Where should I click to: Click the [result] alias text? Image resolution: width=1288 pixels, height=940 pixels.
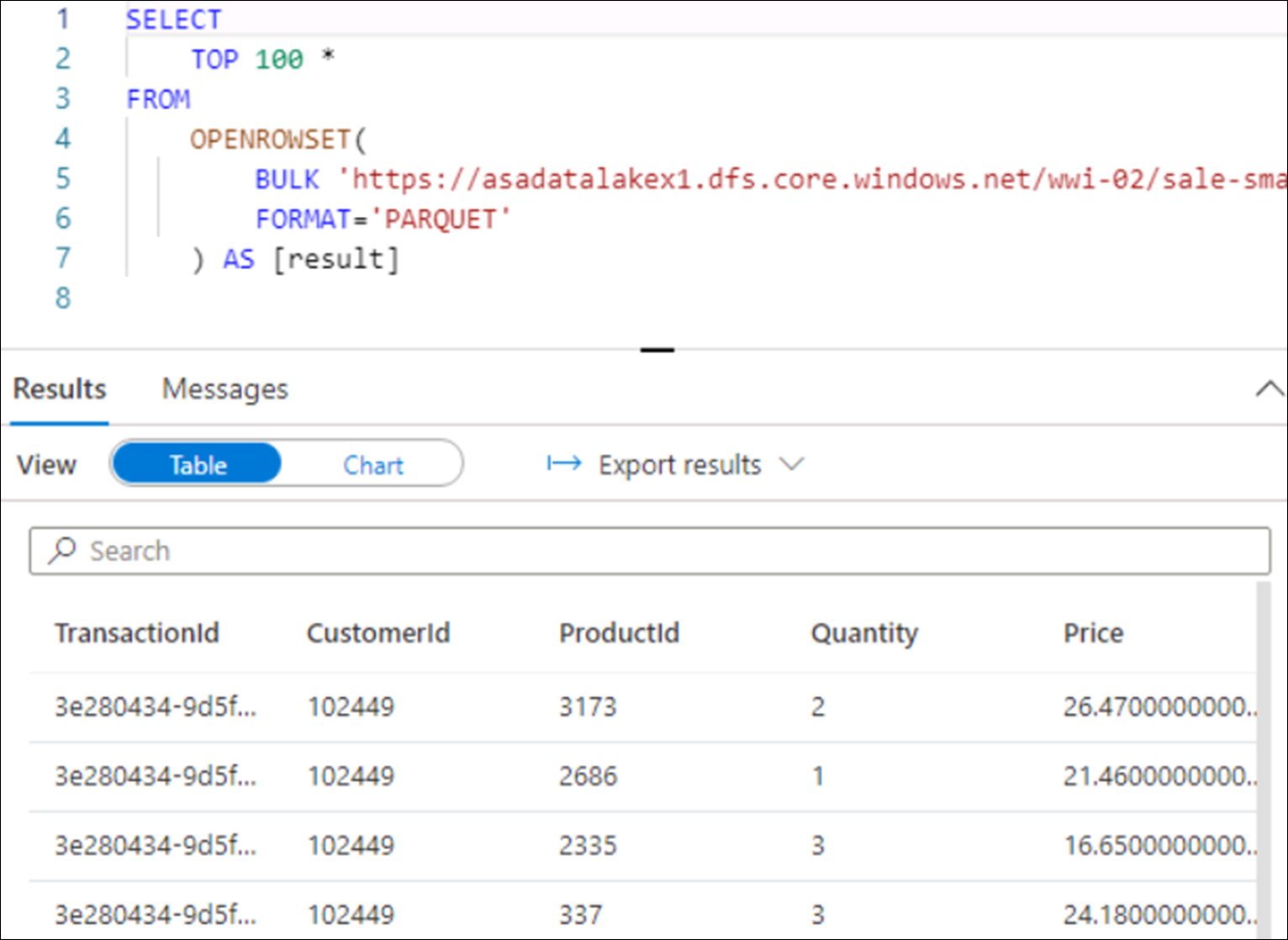coord(335,259)
